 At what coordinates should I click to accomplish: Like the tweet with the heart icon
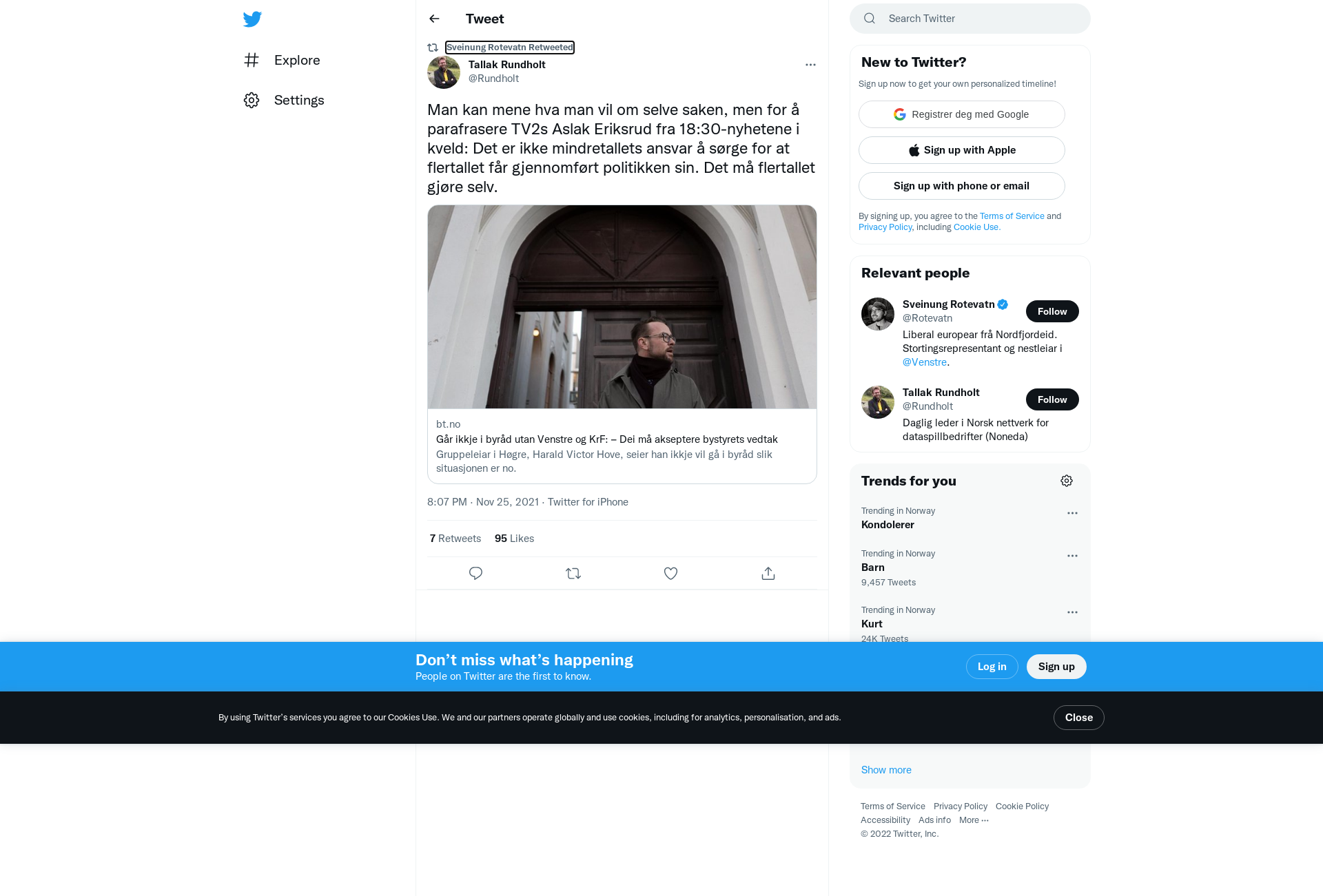670,573
